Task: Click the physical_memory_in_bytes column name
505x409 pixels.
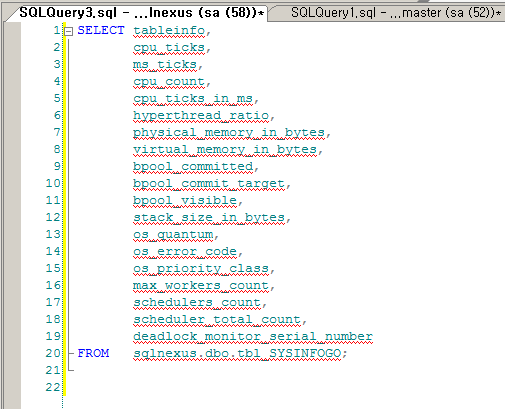Action: (229, 133)
